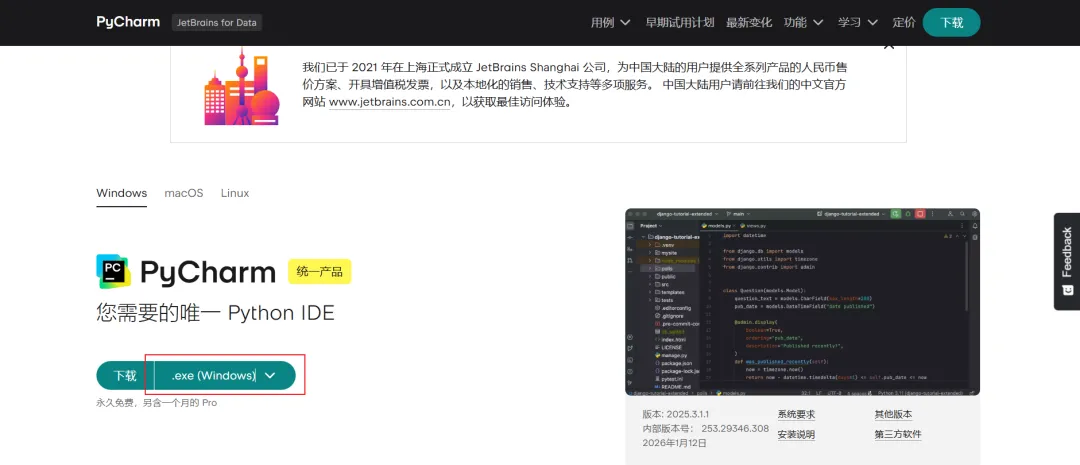The image size is (1080, 465).
Task: Click the release date 2026年1月12日
Action: click(x=674, y=443)
